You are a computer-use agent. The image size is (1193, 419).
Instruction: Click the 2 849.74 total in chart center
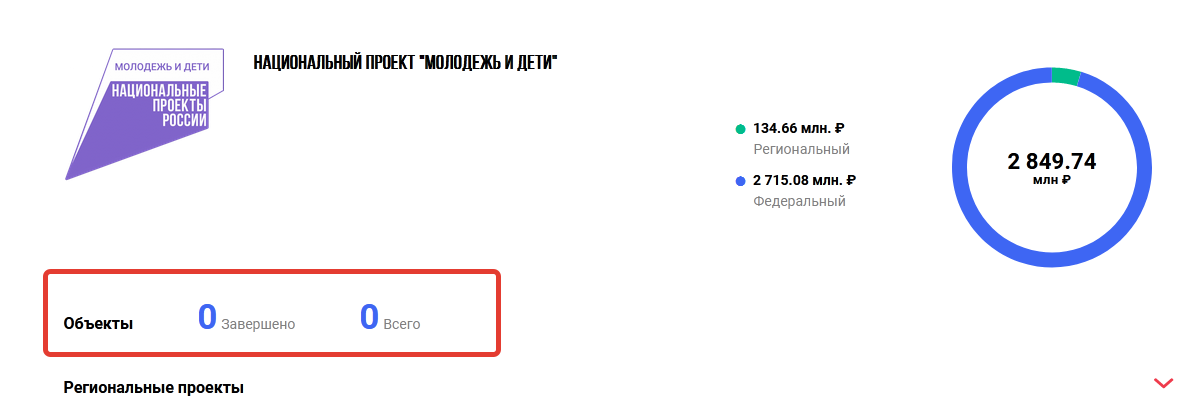tap(1051, 161)
